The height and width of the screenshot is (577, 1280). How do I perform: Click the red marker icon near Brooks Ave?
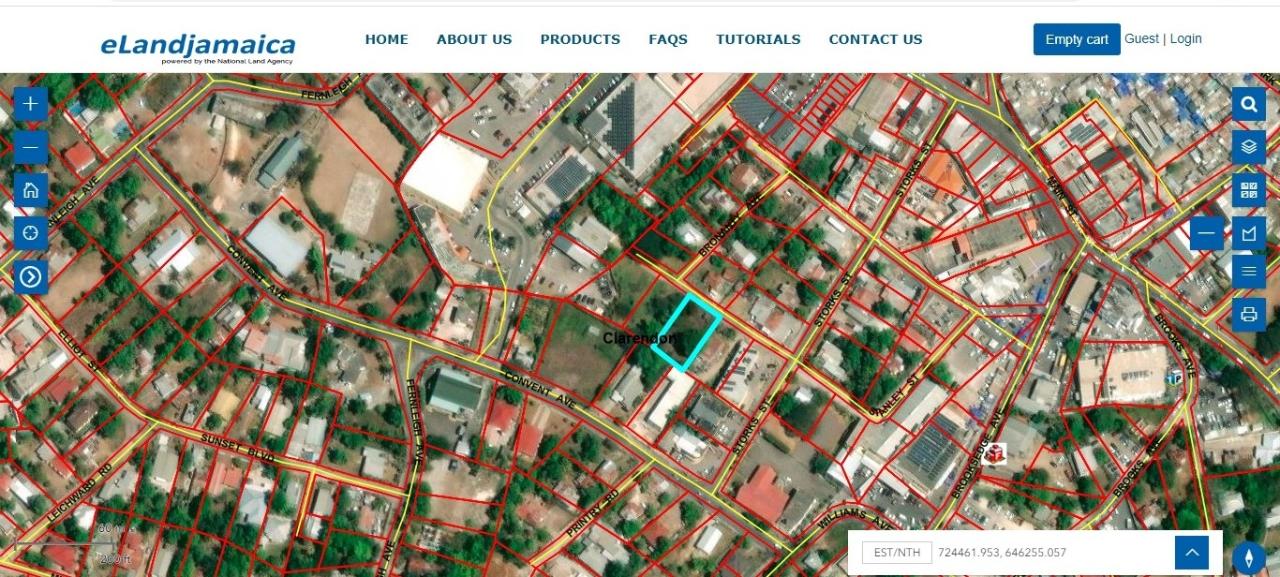point(994,454)
